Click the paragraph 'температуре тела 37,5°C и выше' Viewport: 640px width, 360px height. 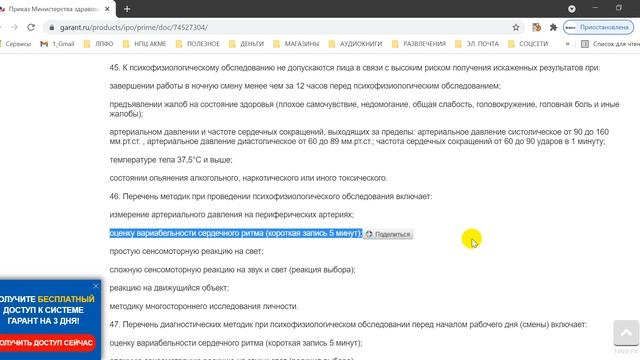(x=171, y=160)
